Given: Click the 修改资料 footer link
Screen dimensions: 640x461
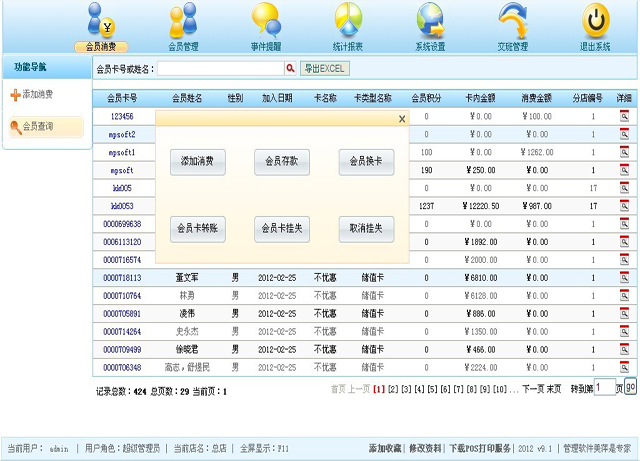Looking at the screenshot, I should pos(425,449).
